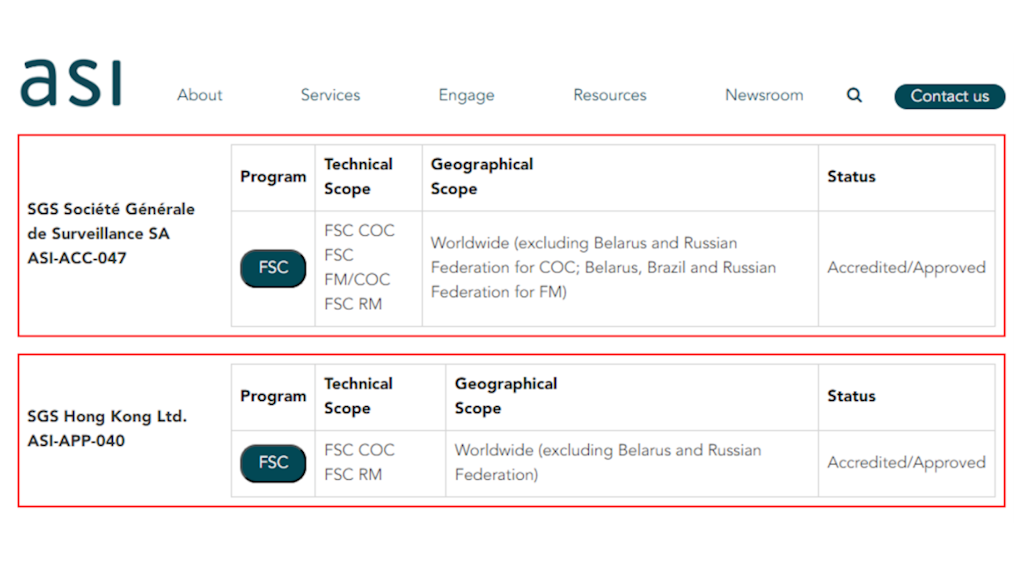The width and height of the screenshot is (1024, 576).
Task: Click the FSC COC technical scope for SGS Hong Kong
Action: pyautogui.click(x=359, y=450)
